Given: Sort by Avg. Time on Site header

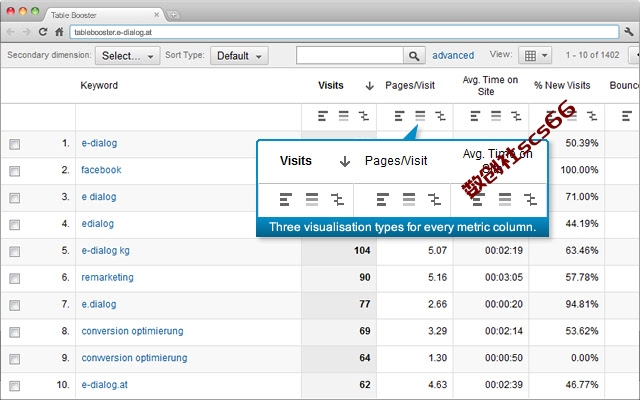Looking at the screenshot, I should 490,86.
